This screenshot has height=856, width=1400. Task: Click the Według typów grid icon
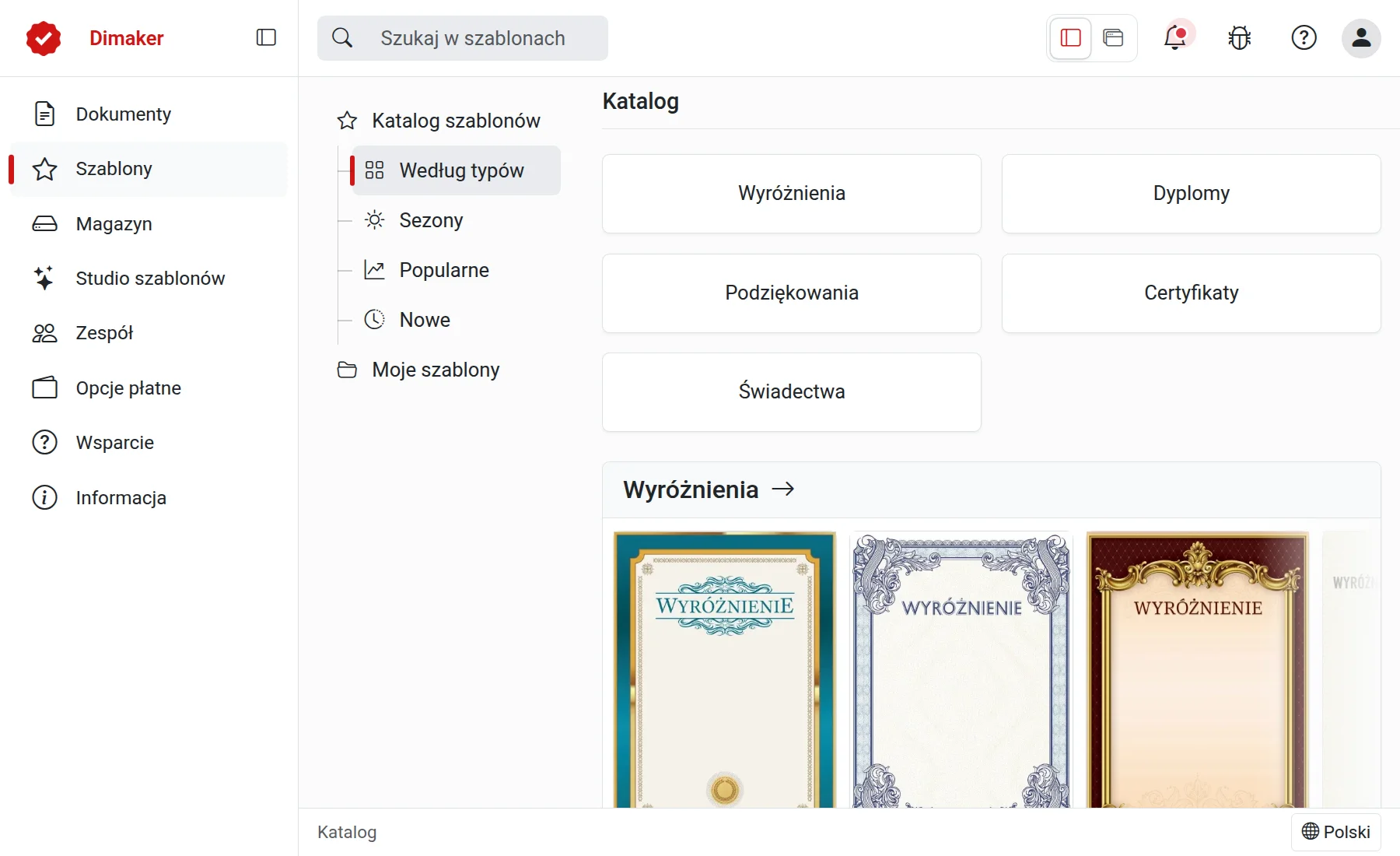click(x=375, y=170)
